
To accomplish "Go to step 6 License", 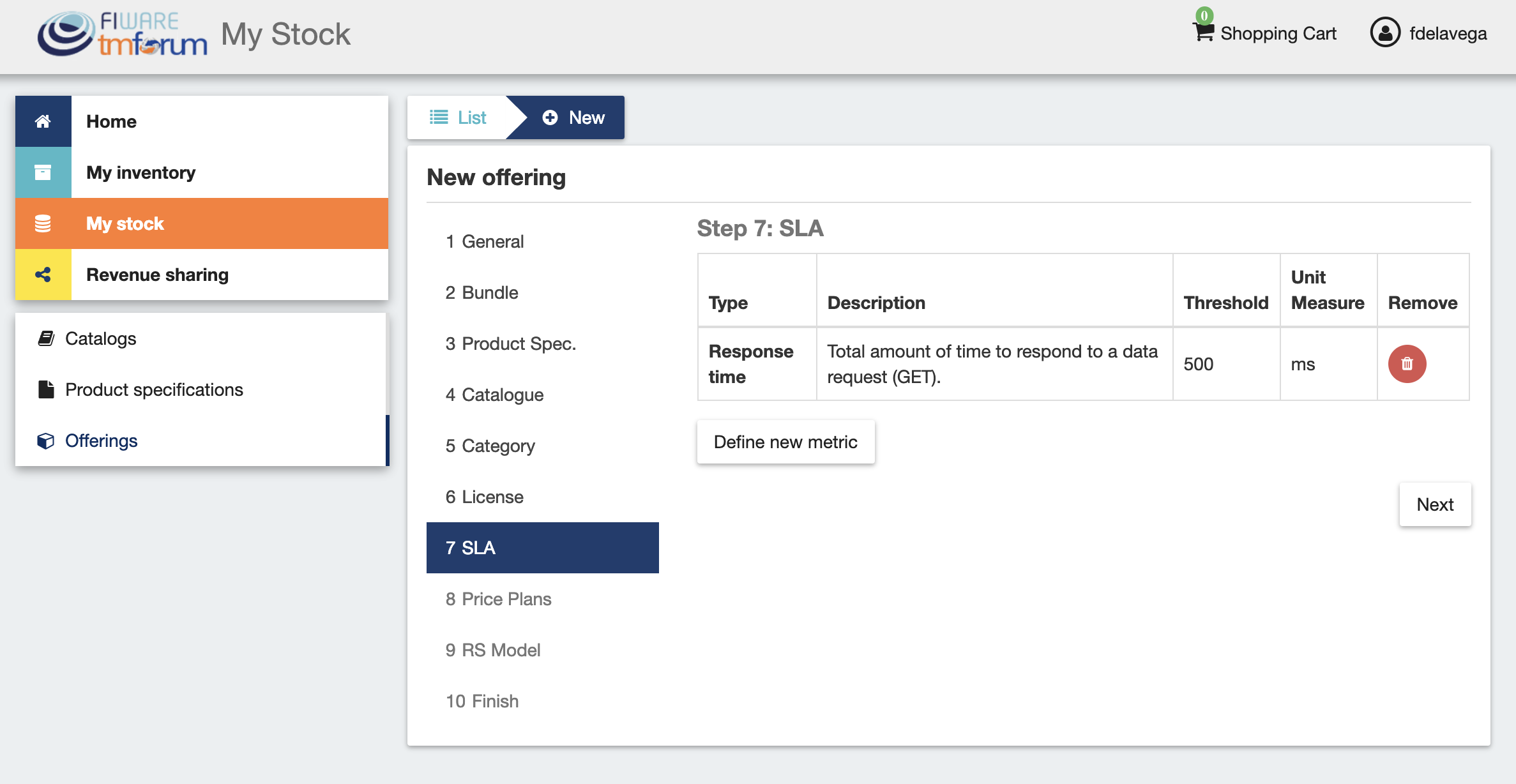I will [x=543, y=497].
